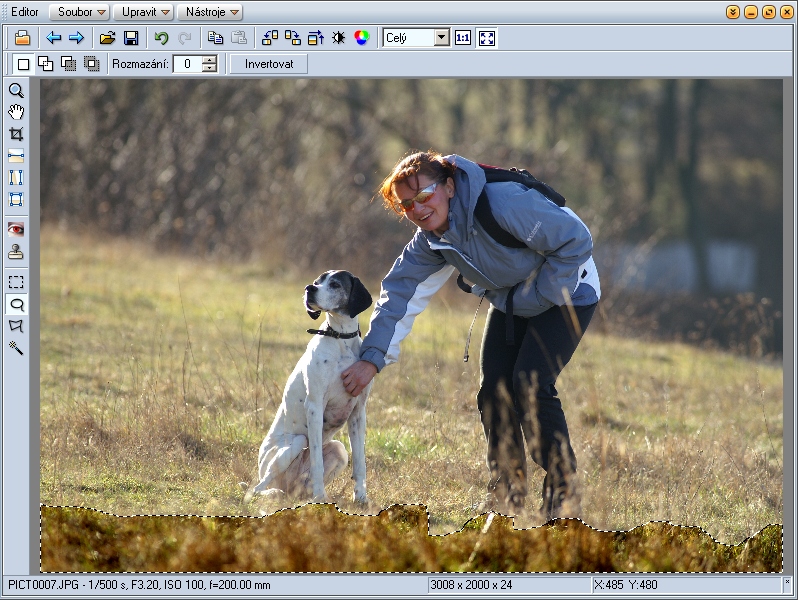Viewport: 798px width, 600px height.
Task: Select the perspective correction tool
Action: (16, 199)
